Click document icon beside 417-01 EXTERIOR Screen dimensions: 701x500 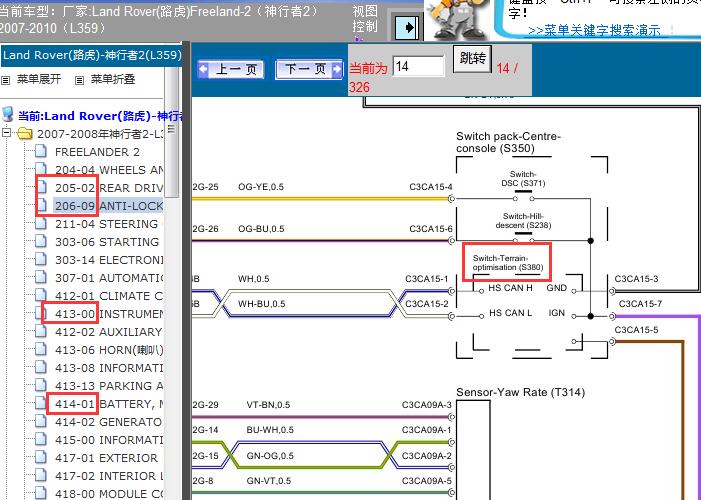pyautogui.click(x=41, y=457)
